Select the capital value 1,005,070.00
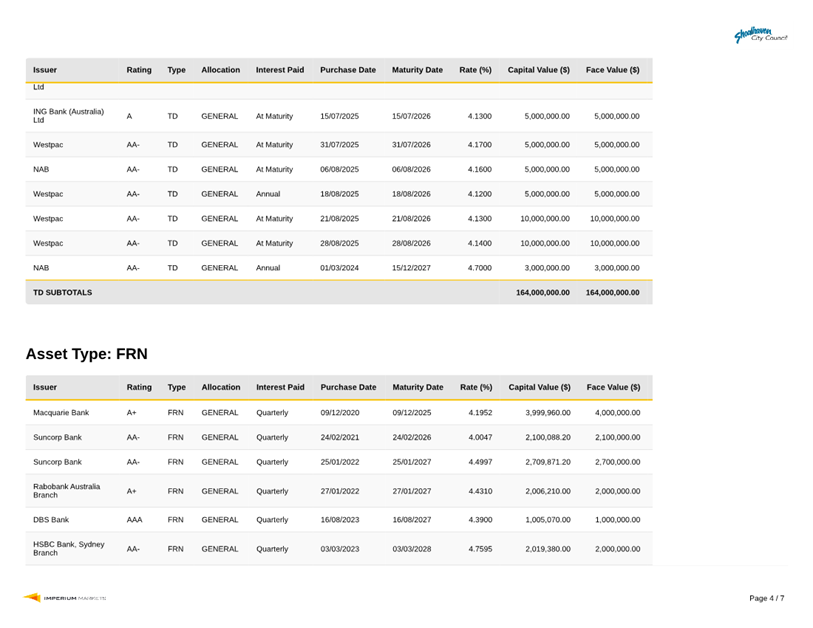 coord(546,520)
